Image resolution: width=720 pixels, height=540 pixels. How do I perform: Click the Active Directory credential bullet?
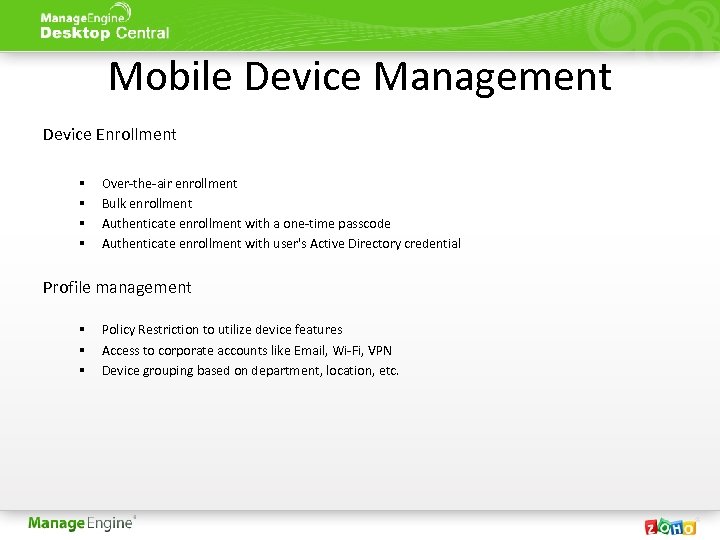pyautogui.click(x=281, y=243)
